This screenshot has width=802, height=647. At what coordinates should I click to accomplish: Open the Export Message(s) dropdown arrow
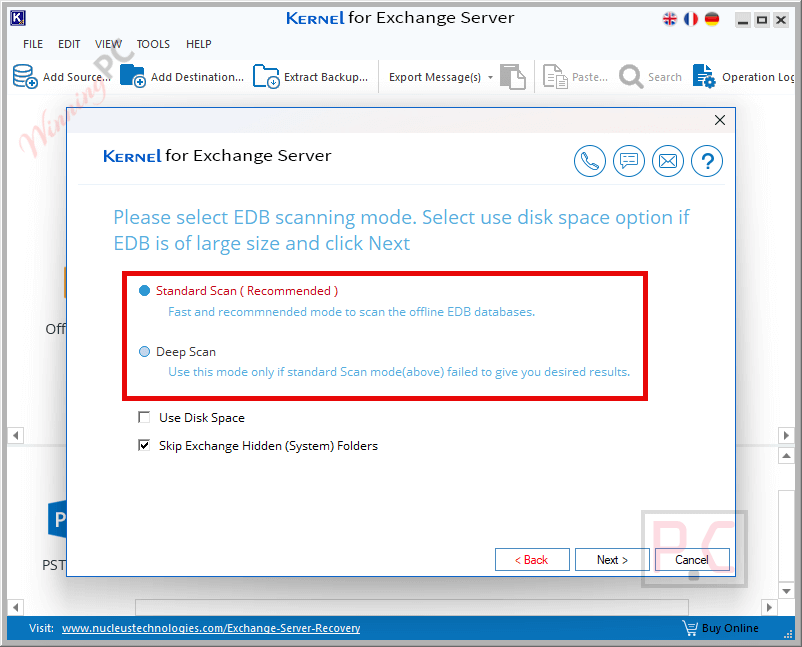pyautogui.click(x=490, y=77)
